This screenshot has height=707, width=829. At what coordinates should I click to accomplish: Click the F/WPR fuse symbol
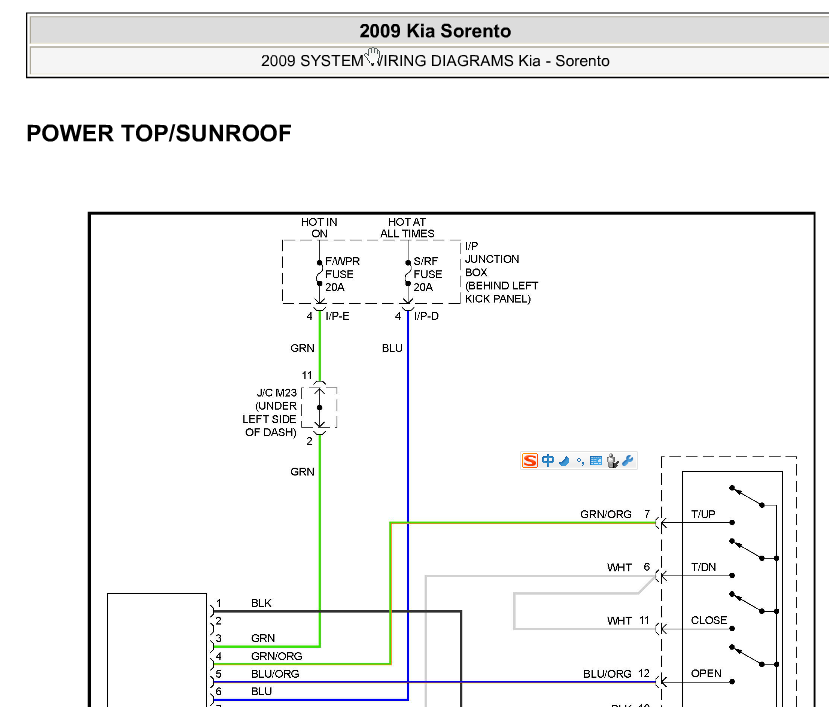pos(319,273)
